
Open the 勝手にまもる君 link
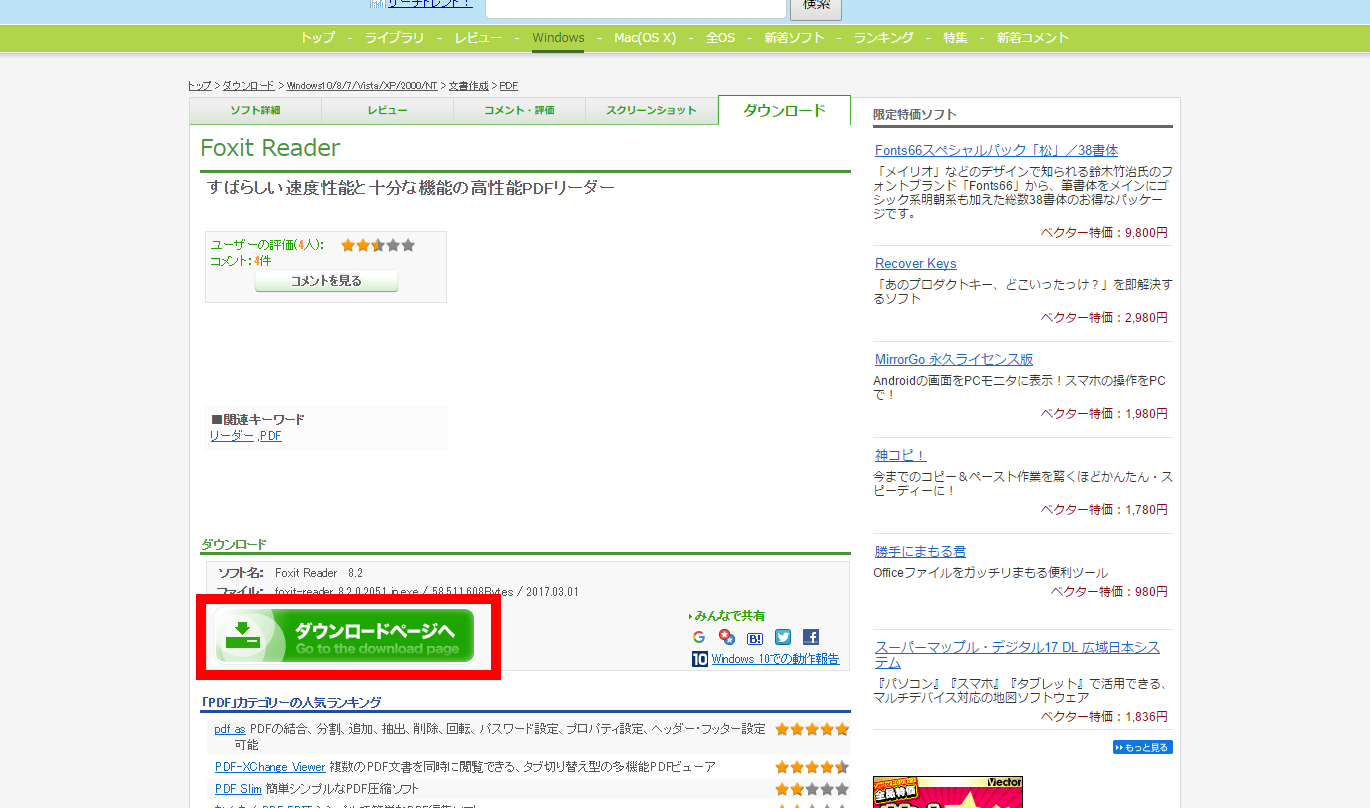(x=920, y=552)
